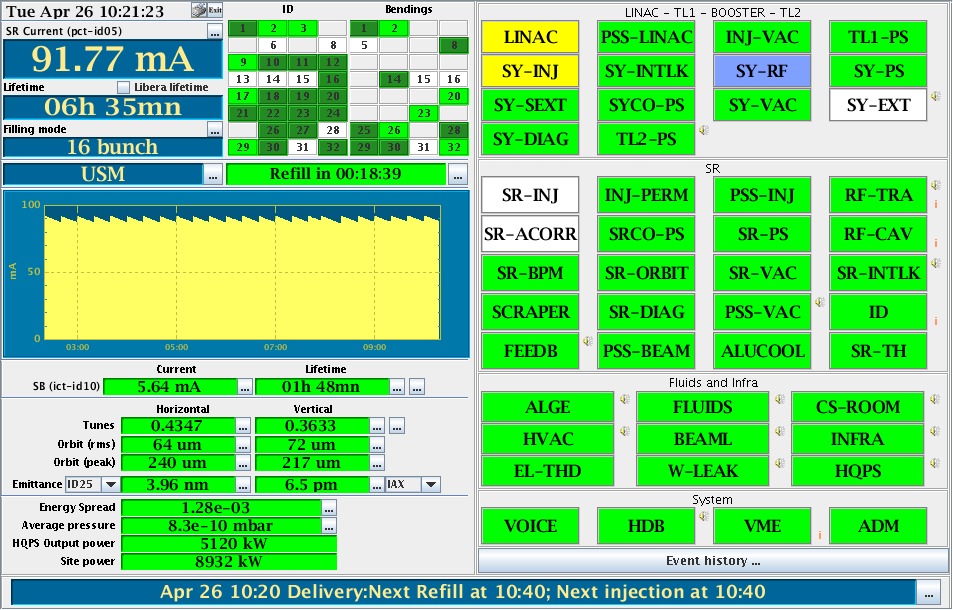This screenshot has height=610, width=953.
Task: Click the speaker icon next to SY-EXT
Action: [935, 97]
